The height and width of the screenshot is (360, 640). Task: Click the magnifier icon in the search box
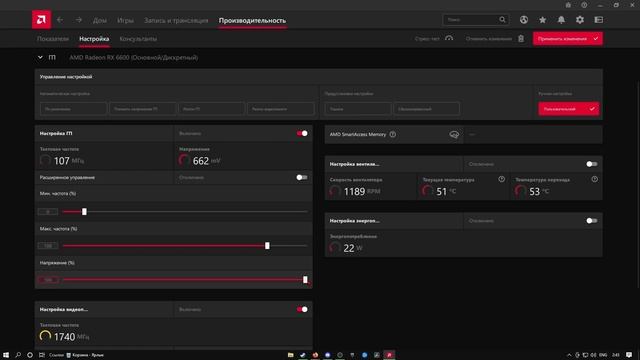pyautogui.click(x=502, y=20)
